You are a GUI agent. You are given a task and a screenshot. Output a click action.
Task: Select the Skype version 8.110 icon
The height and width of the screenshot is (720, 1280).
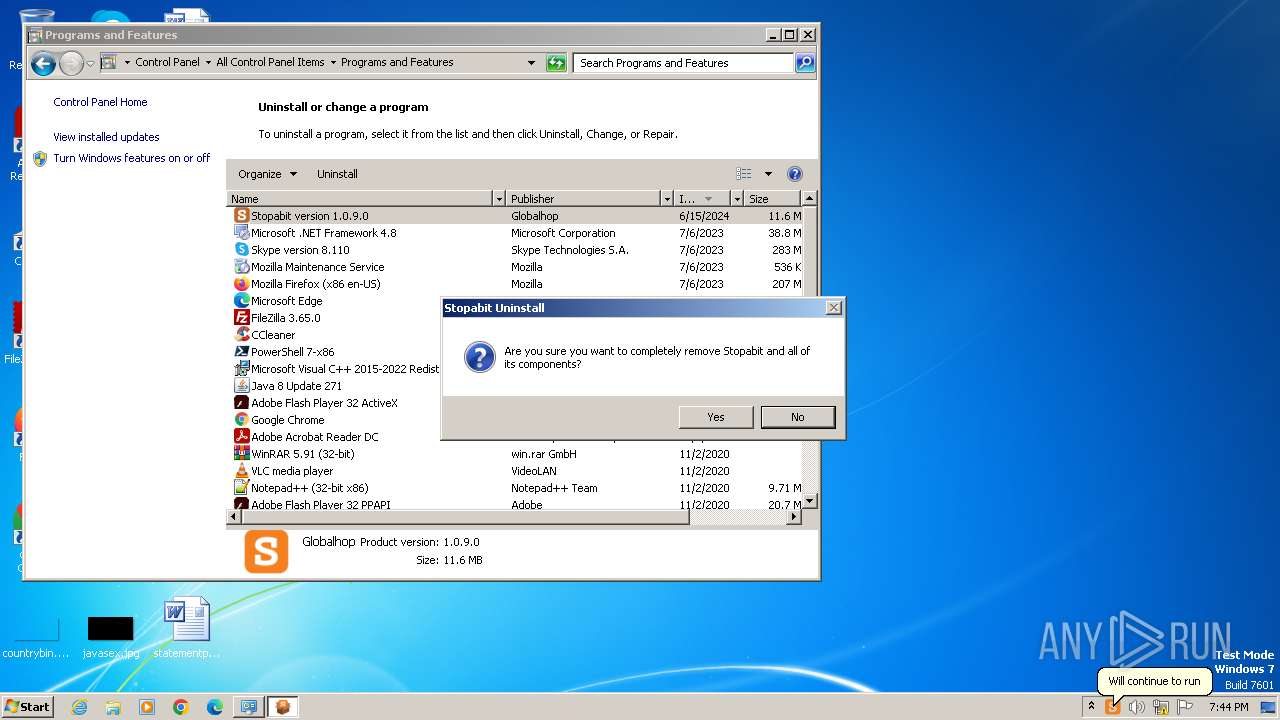[241, 250]
